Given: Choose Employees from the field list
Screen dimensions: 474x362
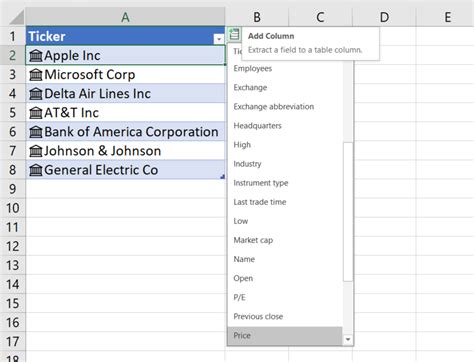Looking at the screenshot, I should 285,68.
